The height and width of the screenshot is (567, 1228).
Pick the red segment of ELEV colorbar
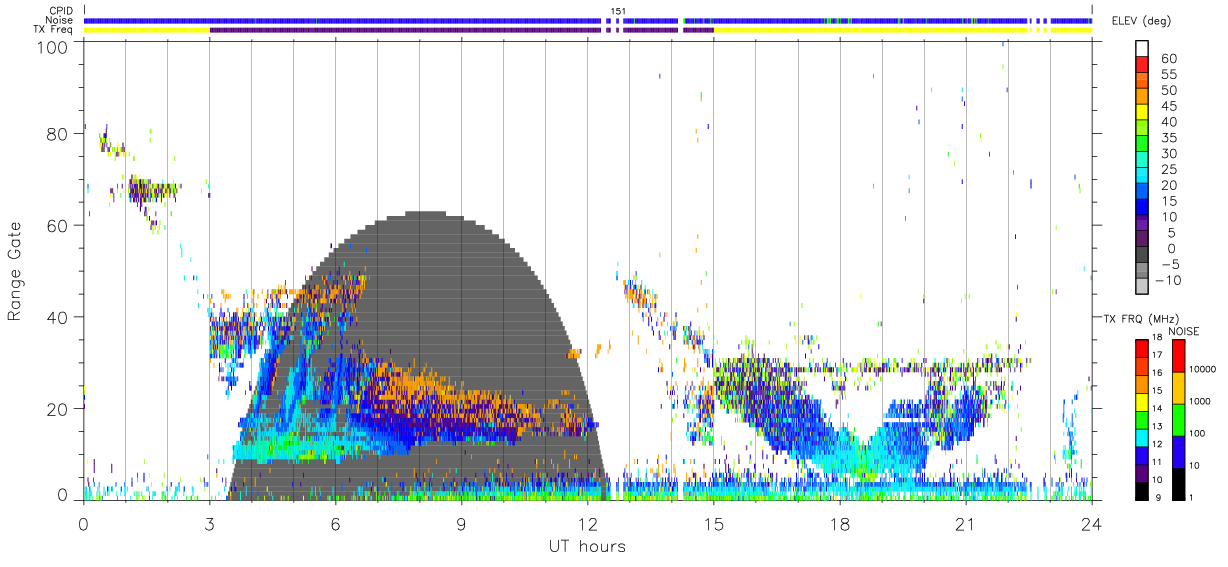click(1142, 65)
